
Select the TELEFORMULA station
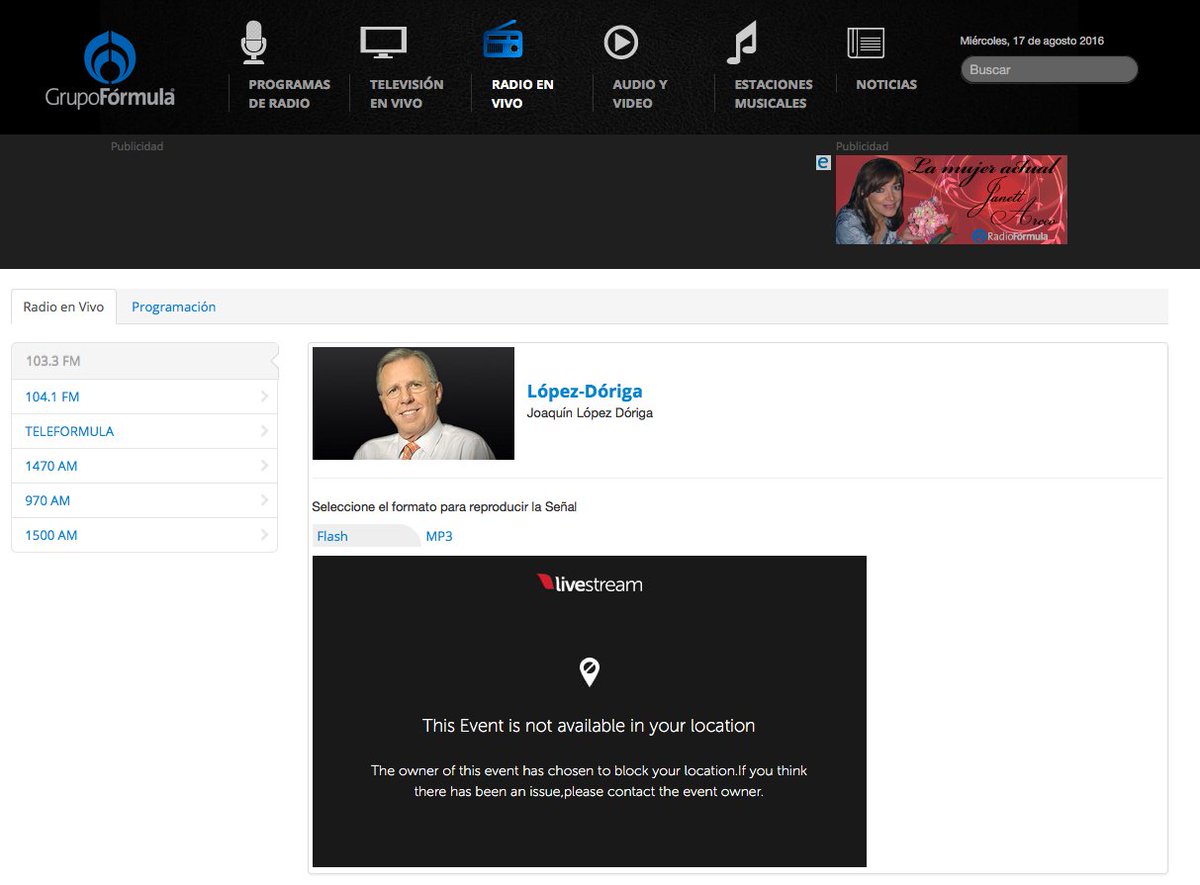click(144, 431)
